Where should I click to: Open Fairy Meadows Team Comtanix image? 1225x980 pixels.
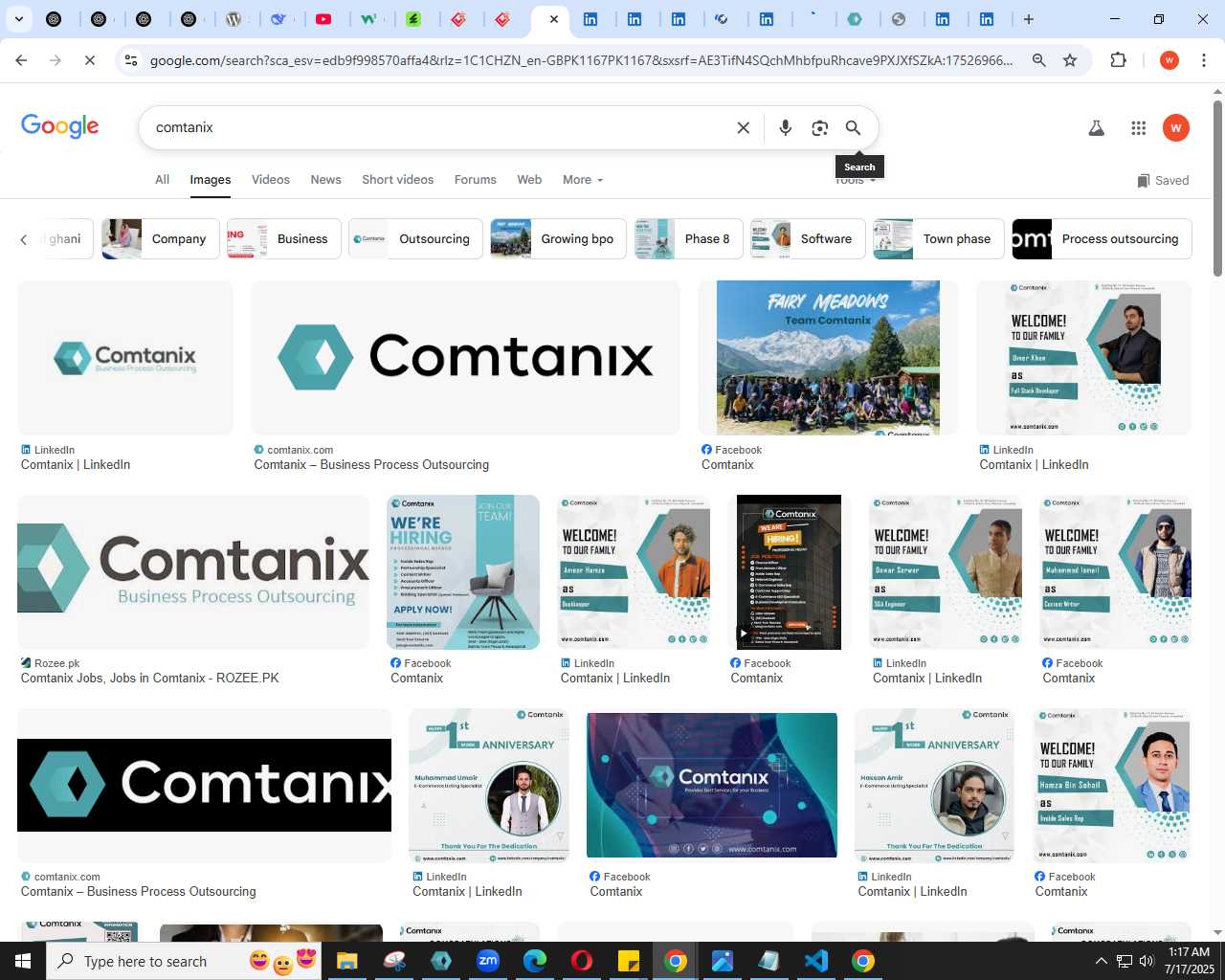coord(828,358)
